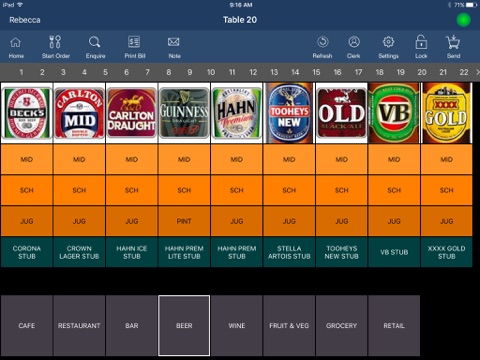This screenshot has width=480, height=360.
Task: Tap the green status indicator circle
Action: click(463, 20)
